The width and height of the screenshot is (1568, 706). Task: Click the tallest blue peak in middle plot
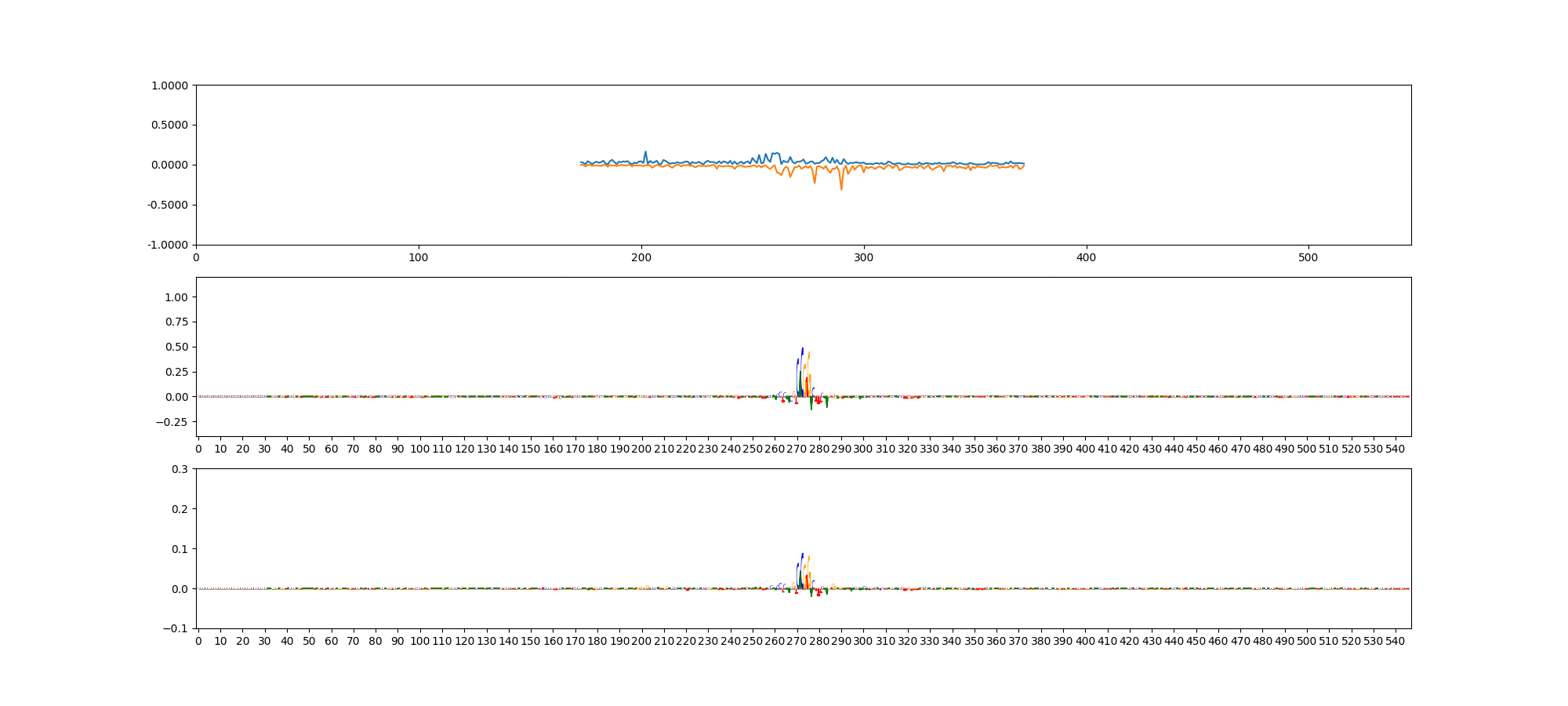(802, 350)
